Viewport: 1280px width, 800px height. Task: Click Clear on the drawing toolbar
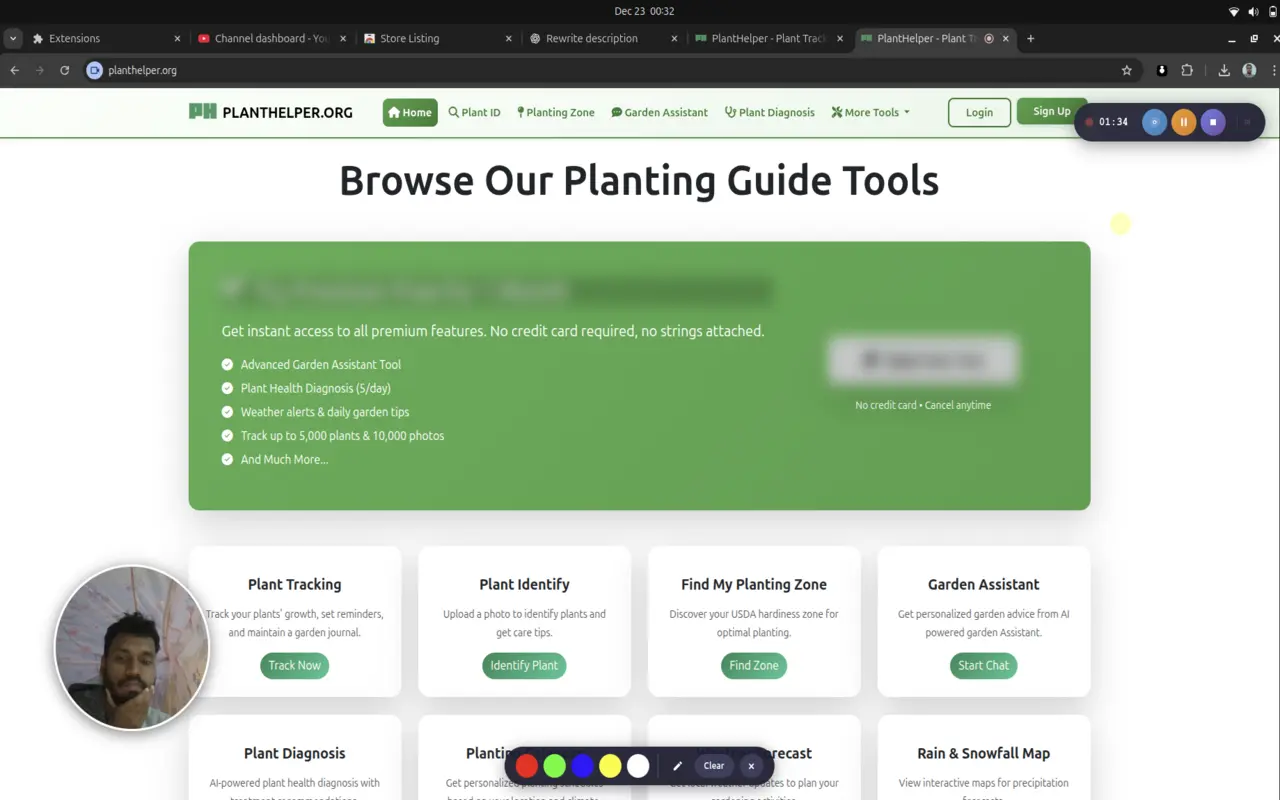pyautogui.click(x=714, y=766)
